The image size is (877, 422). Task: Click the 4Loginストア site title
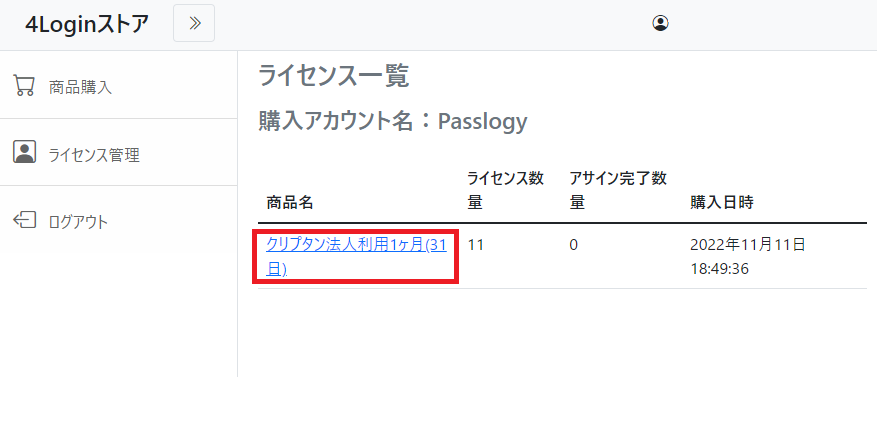(x=87, y=23)
